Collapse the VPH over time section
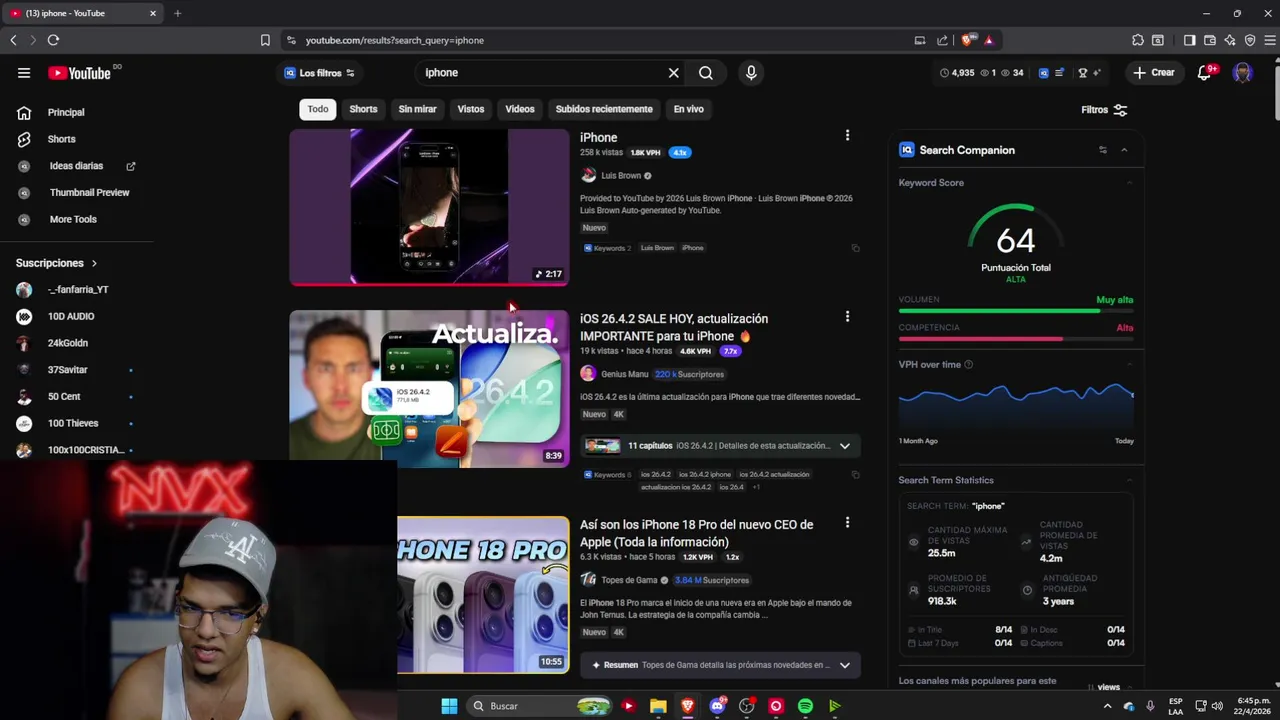Viewport: 1280px width, 720px height. coord(1129,365)
